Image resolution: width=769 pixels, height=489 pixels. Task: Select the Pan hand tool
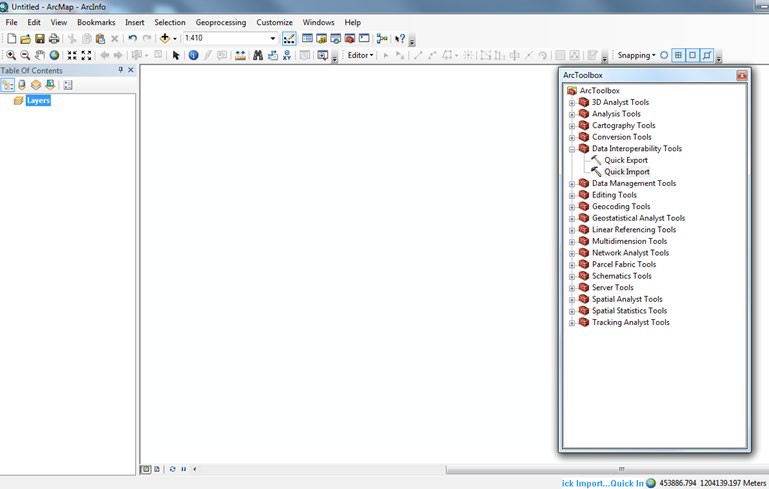(40, 55)
